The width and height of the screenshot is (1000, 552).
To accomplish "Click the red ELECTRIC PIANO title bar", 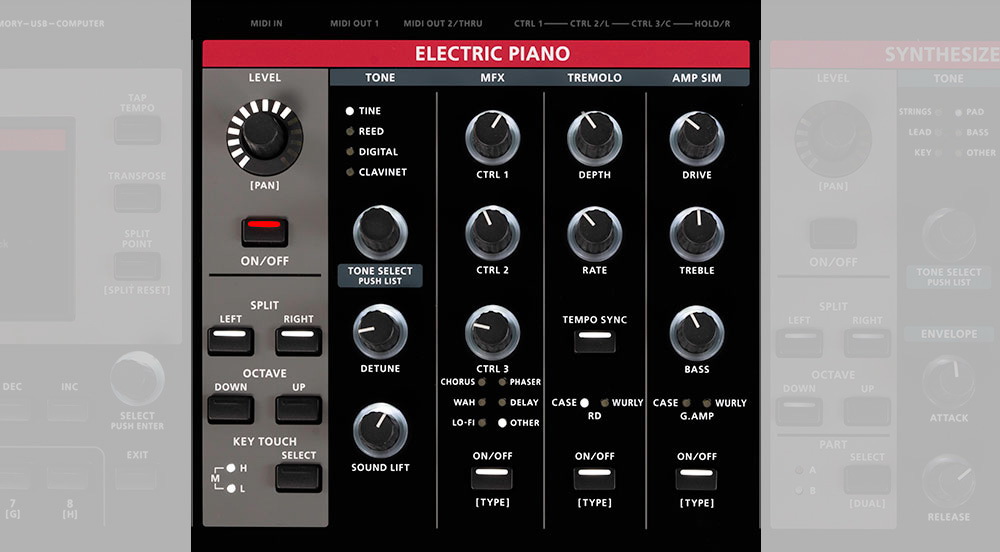I will click(x=476, y=54).
